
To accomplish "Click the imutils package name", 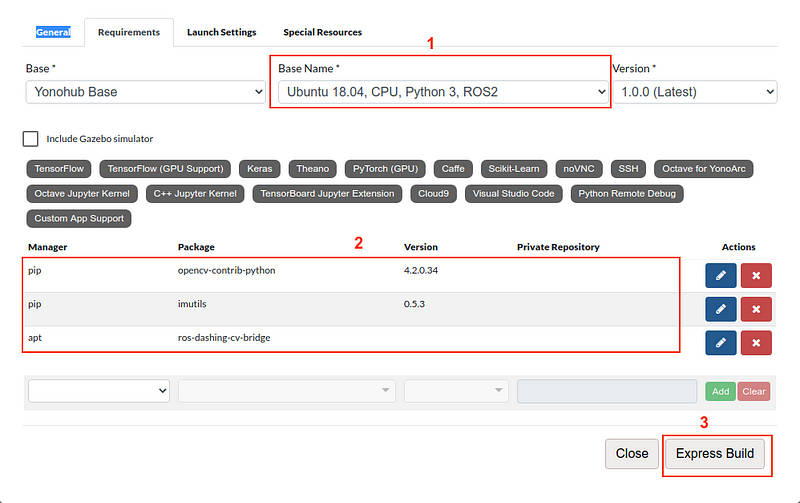I will tap(192, 304).
